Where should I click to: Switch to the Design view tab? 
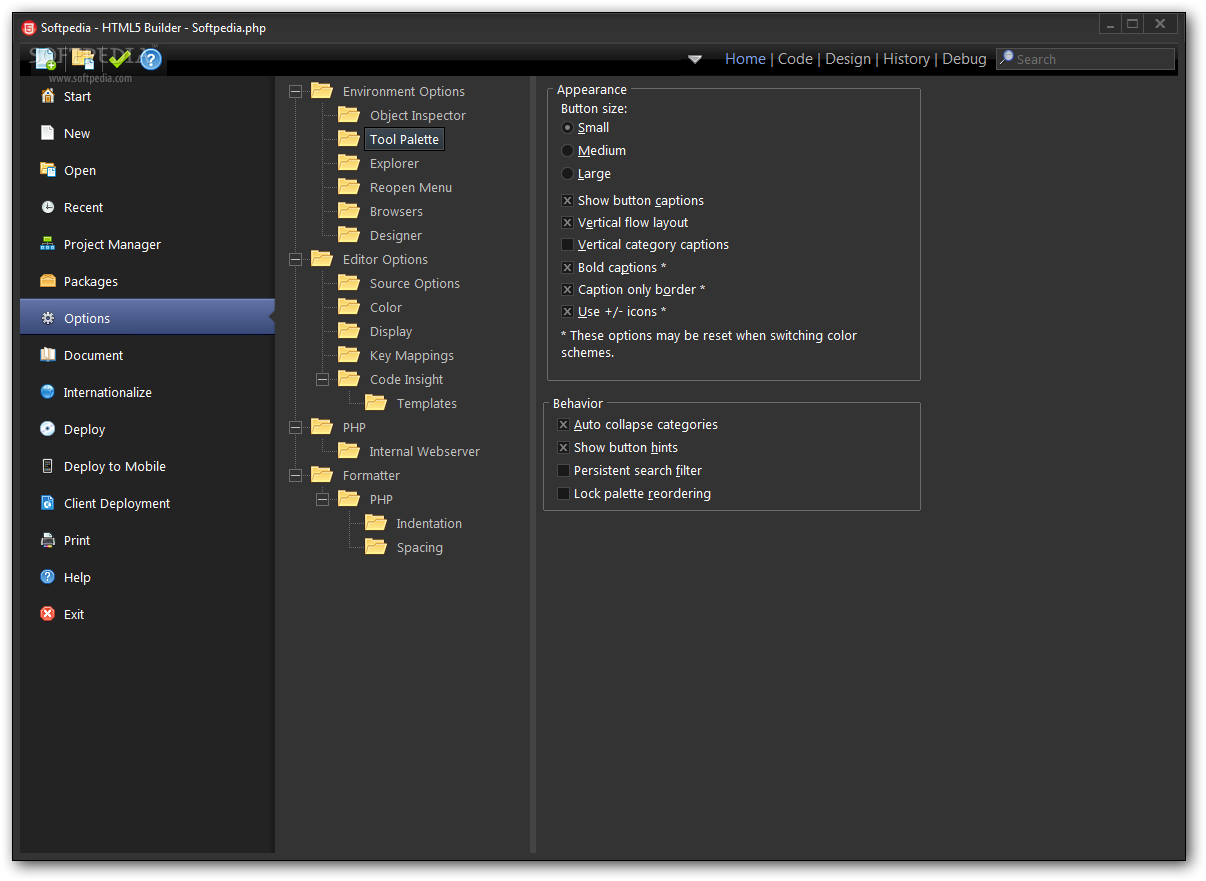848,59
